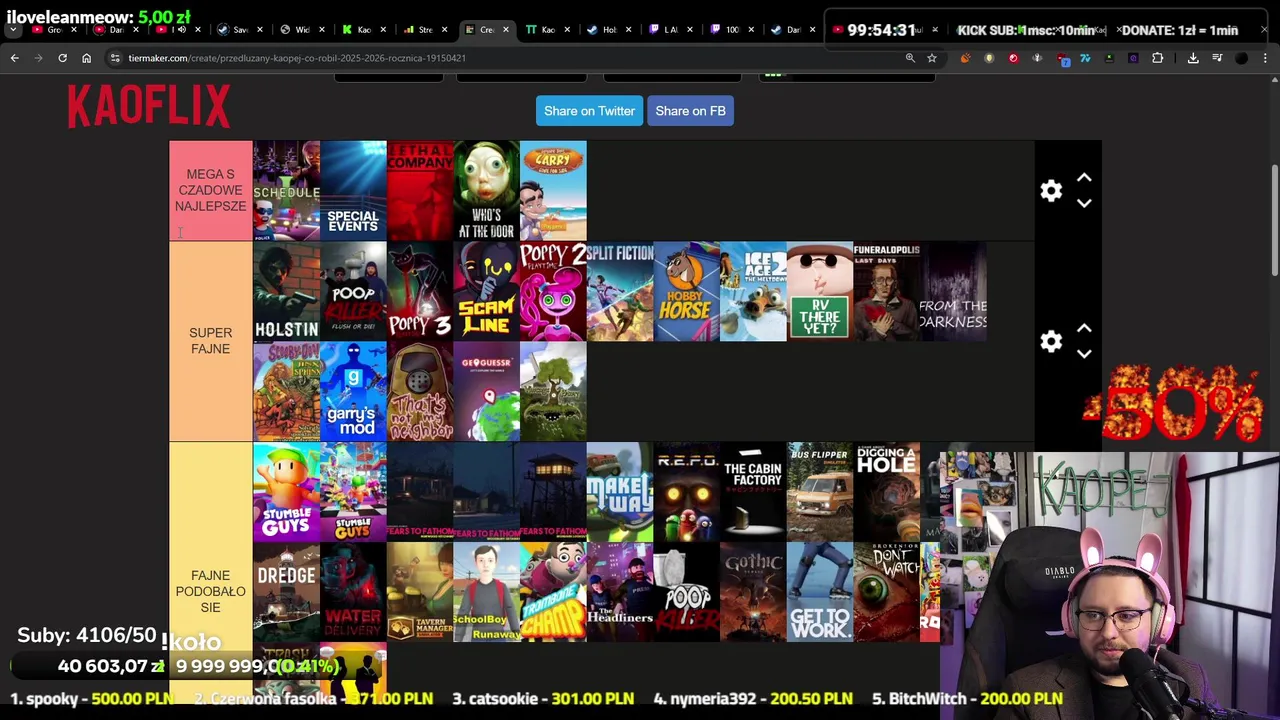Viewport: 1280px width, 720px height.
Task: Select the Bus Flipper thumbnail
Action: (820, 493)
